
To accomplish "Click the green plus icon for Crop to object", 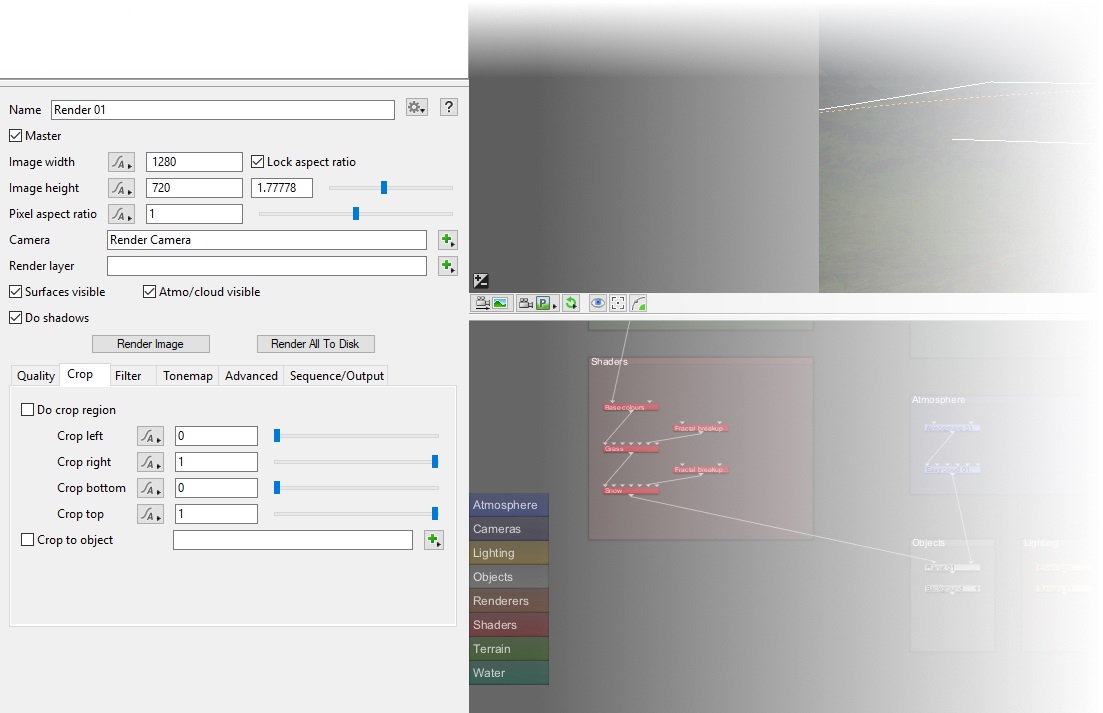I will 434,540.
